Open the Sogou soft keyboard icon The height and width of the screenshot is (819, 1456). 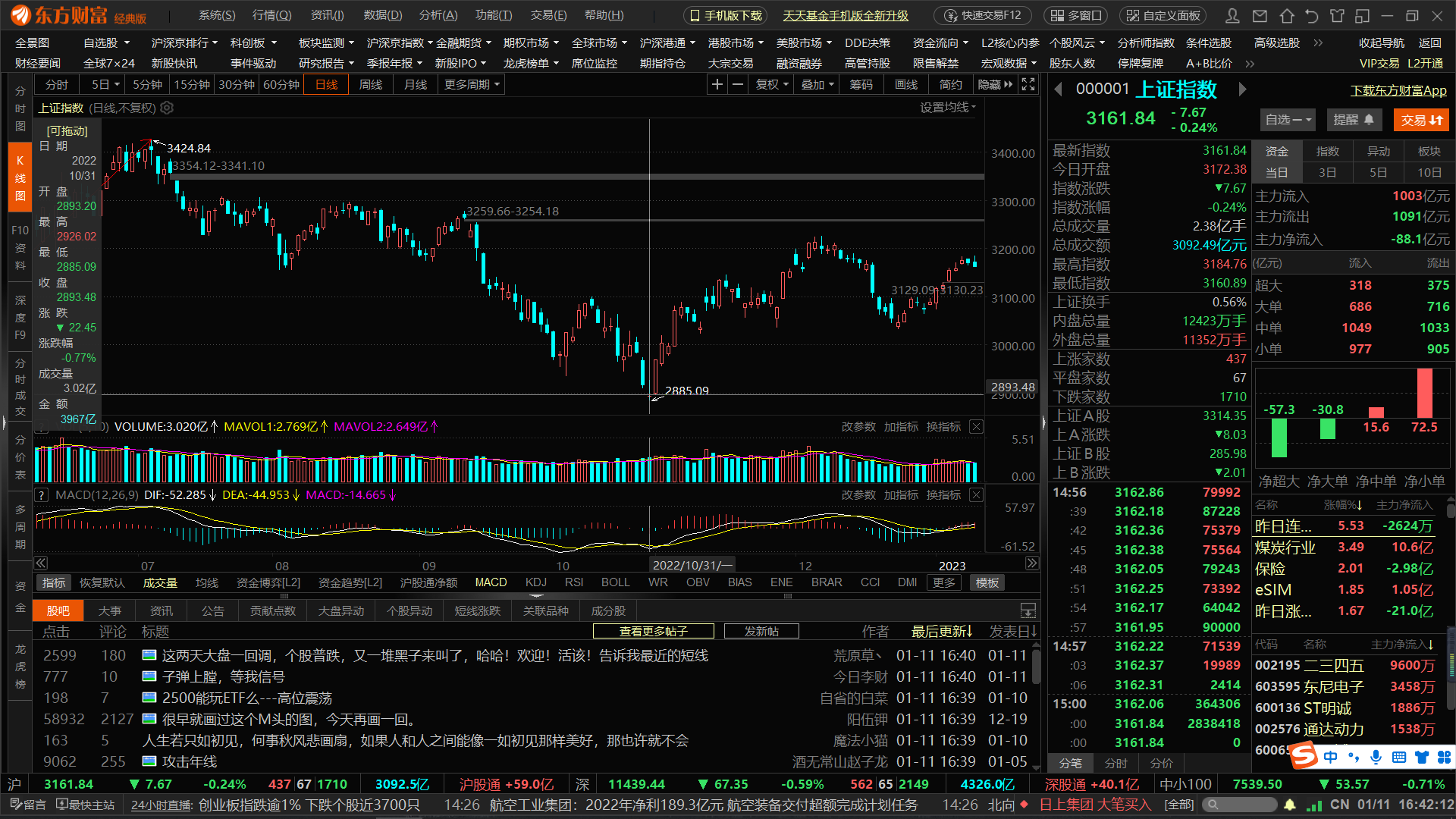pos(1399,757)
